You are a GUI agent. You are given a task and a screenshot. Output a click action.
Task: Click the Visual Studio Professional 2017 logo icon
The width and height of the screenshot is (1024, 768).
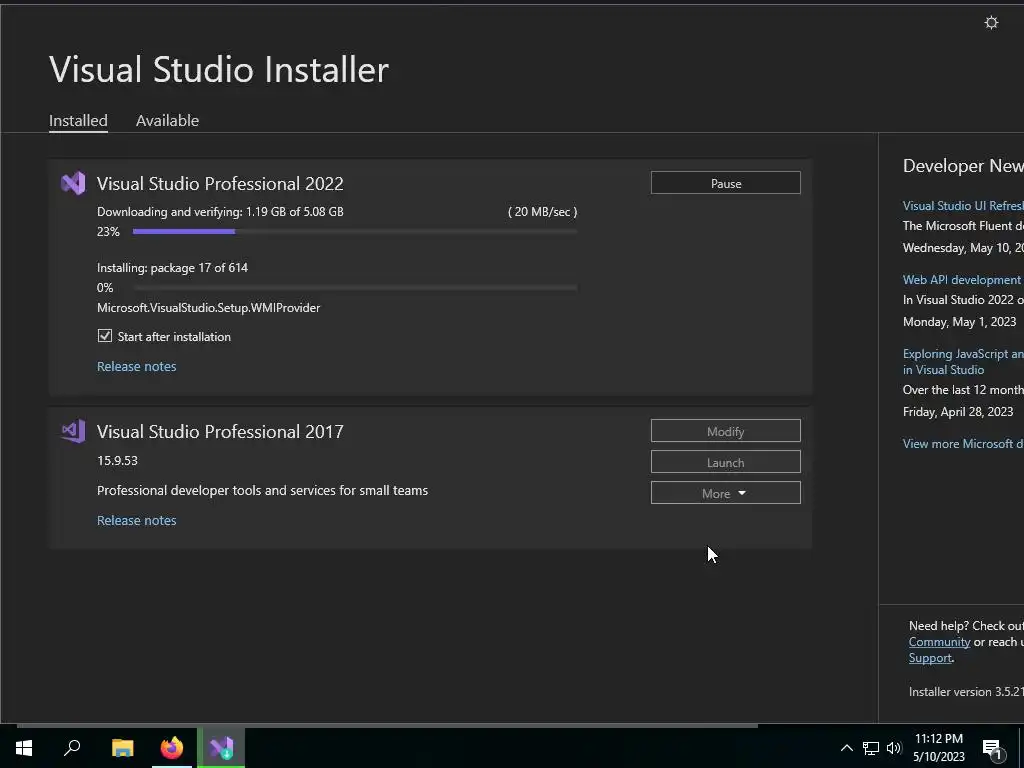[x=73, y=431]
